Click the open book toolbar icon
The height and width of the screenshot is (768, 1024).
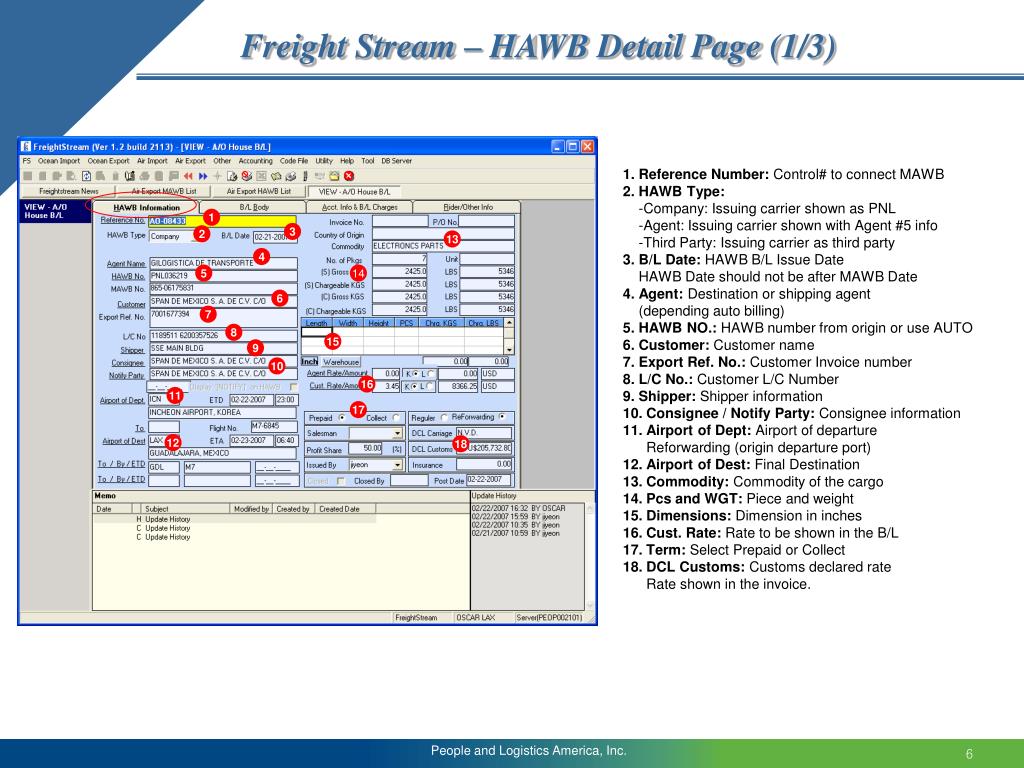pos(130,176)
